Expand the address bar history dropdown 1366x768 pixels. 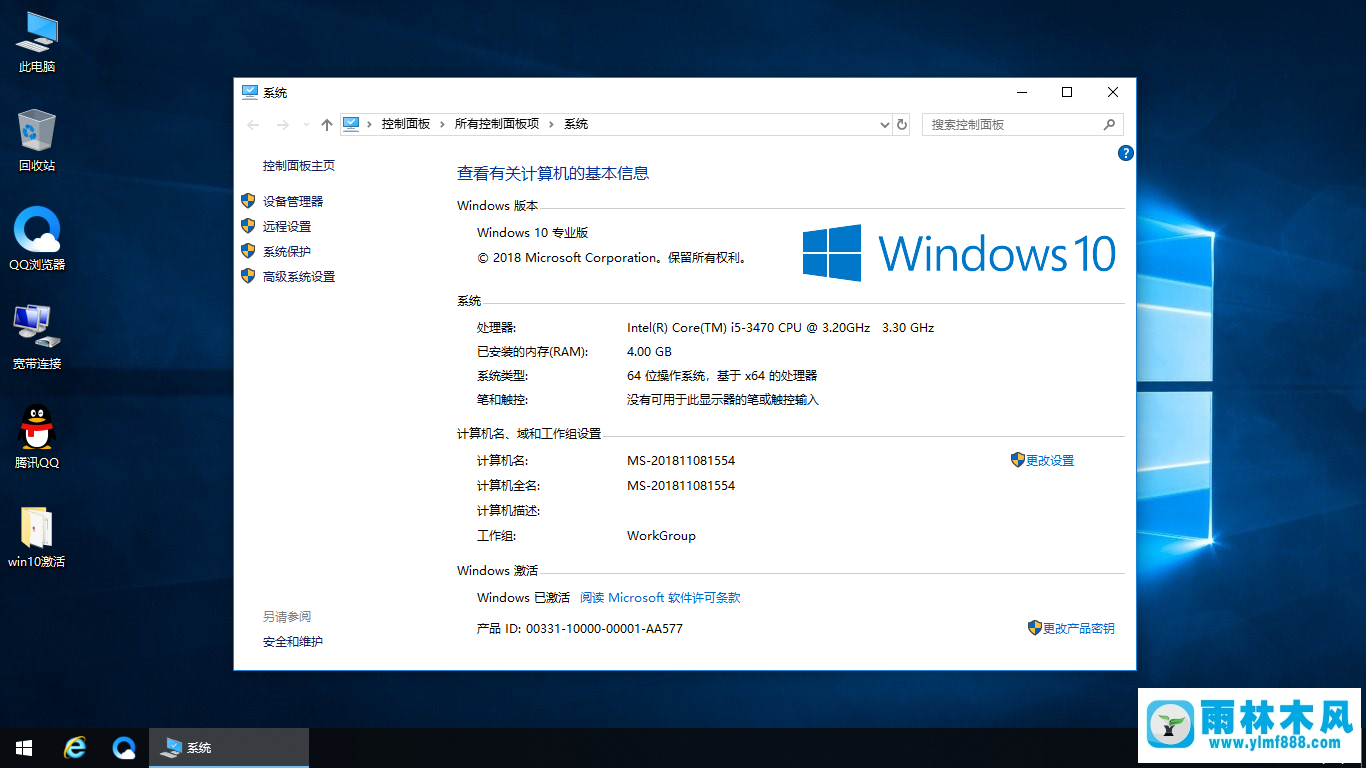coord(884,125)
